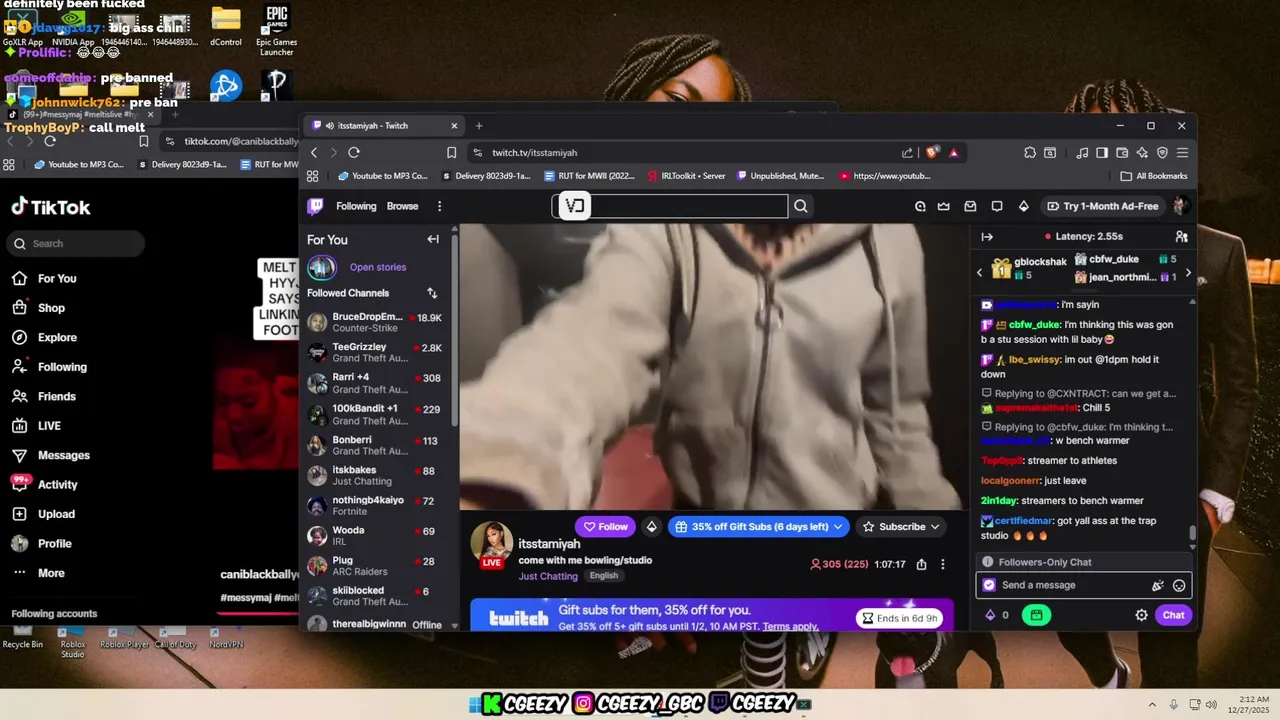
Task: Click Try 1-Month Ad-Free button
Action: pyautogui.click(x=1102, y=206)
